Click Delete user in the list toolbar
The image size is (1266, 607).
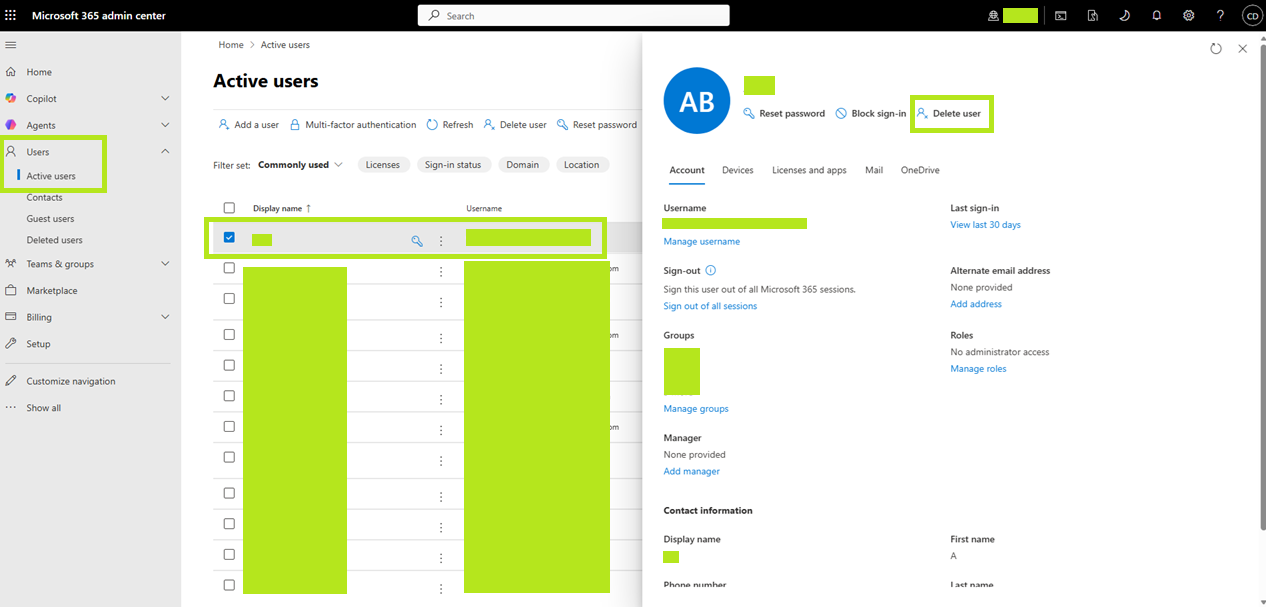pyautogui.click(x=515, y=125)
